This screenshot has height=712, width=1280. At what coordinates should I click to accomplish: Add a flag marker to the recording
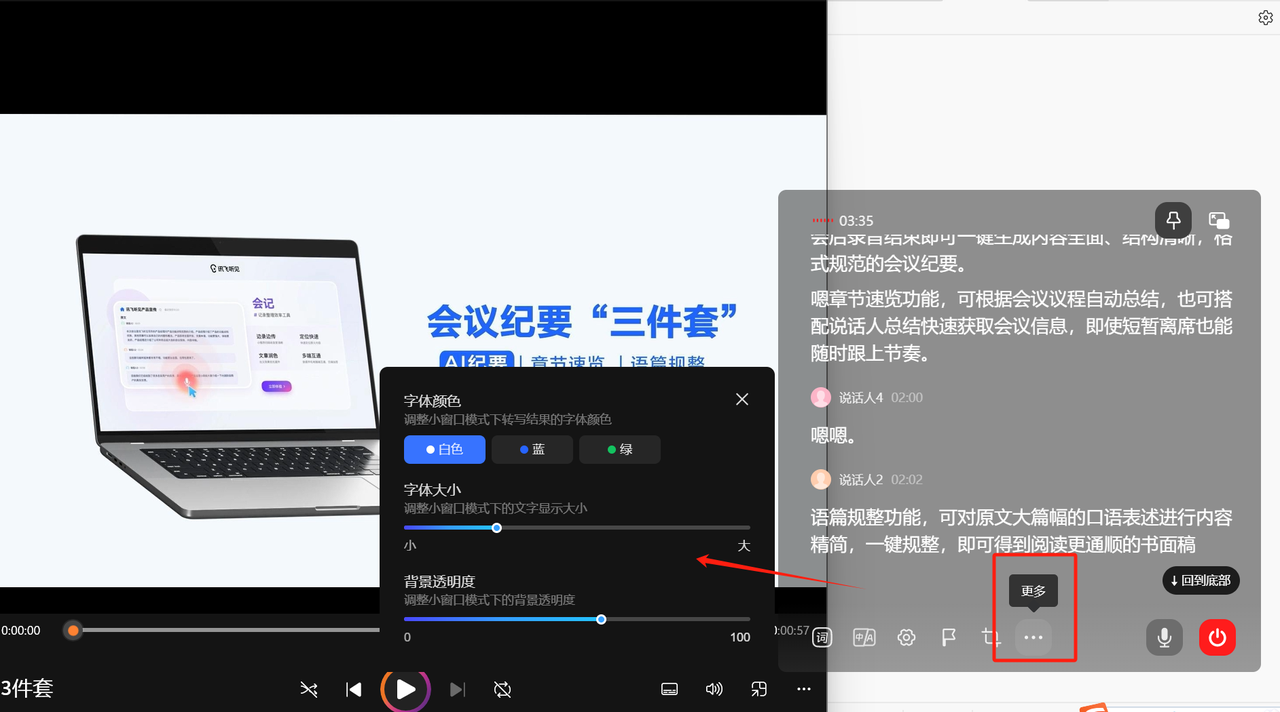coord(949,638)
